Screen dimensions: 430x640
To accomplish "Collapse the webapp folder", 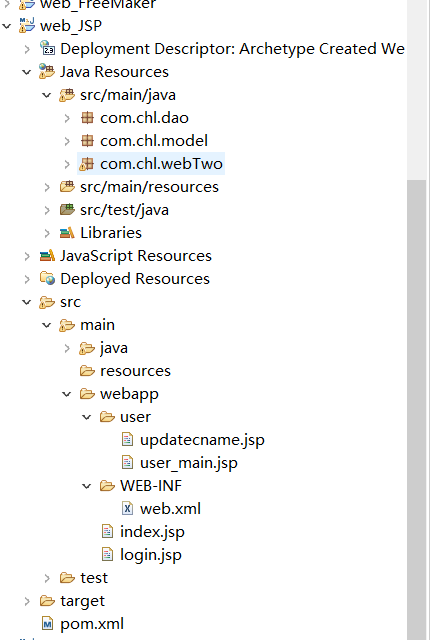I will 66,394.
